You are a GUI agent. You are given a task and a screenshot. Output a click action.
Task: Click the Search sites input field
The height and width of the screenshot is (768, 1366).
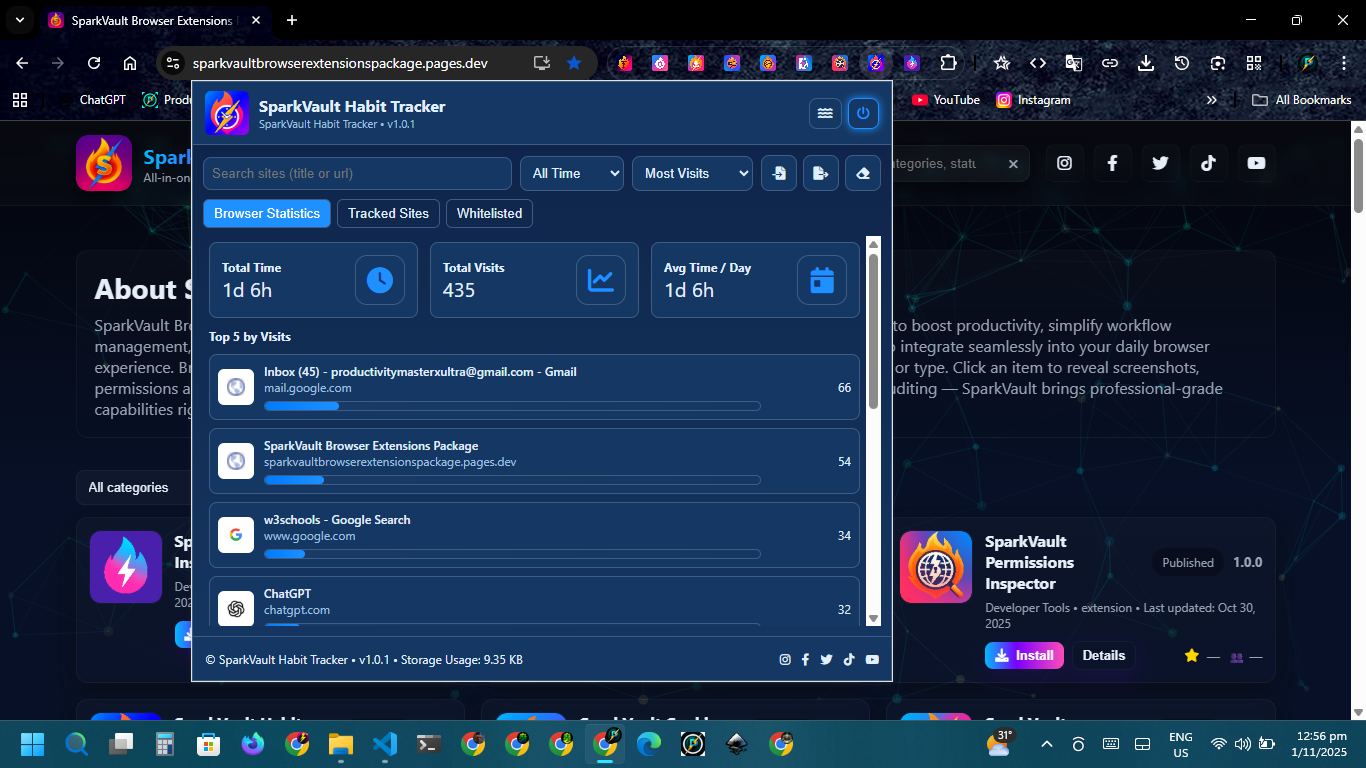click(357, 173)
